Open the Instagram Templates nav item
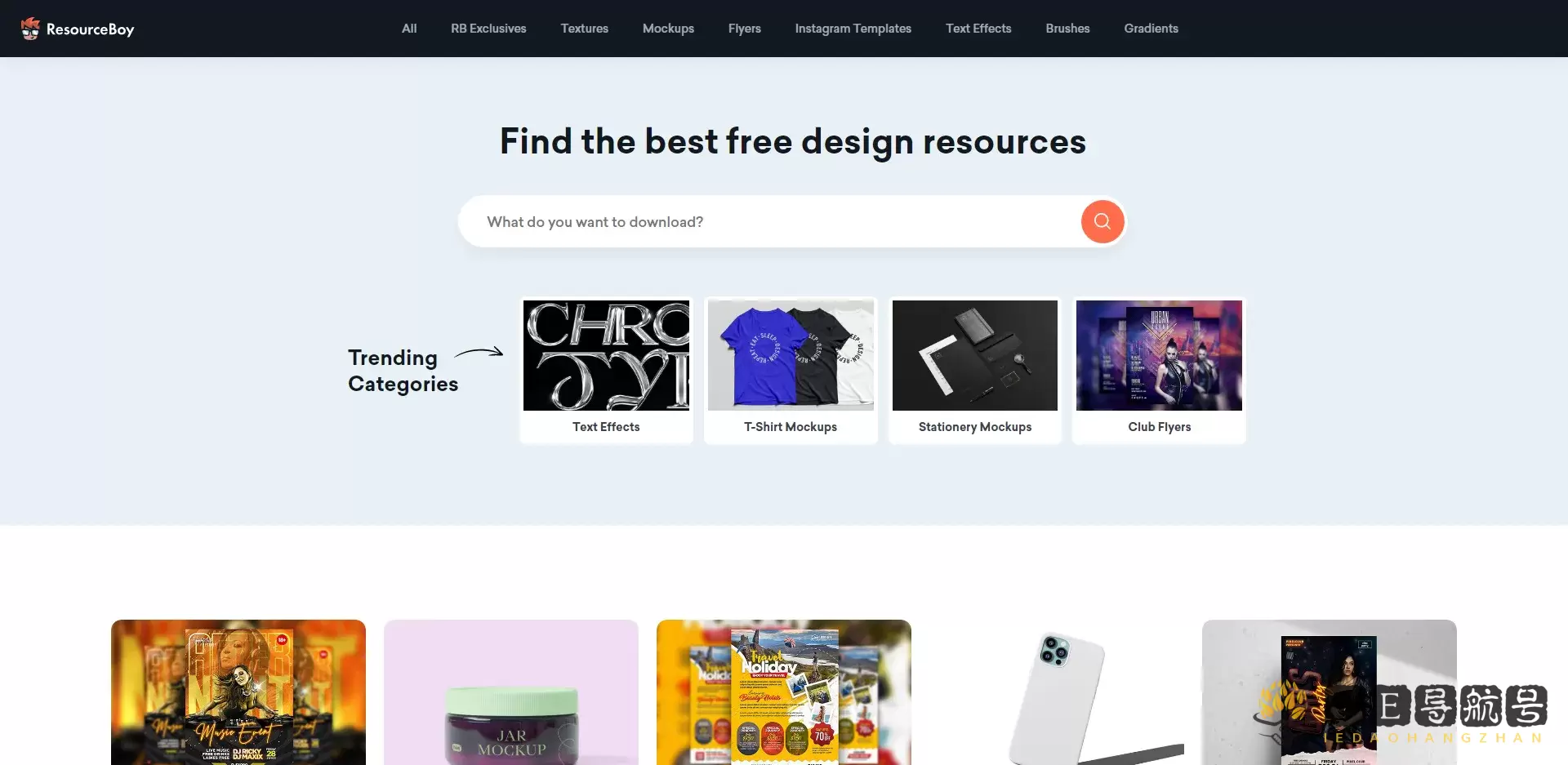 point(853,29)
